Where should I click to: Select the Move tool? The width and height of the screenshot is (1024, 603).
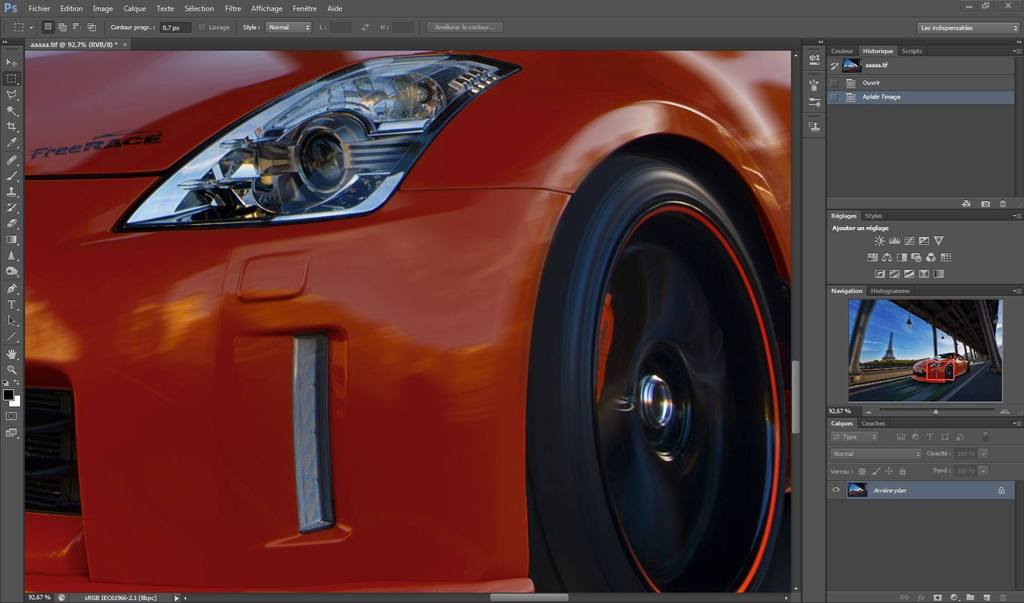click(12, 62)
